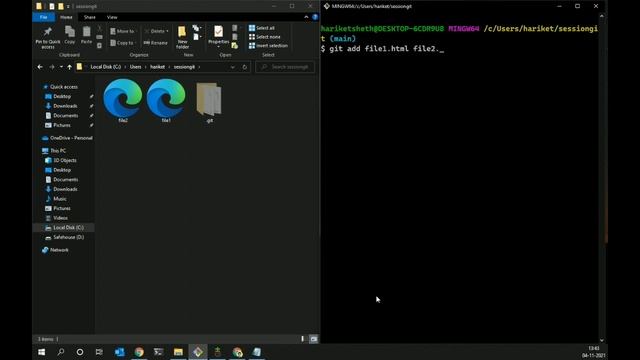Open Desktop under Quick access
Screen dimensions: 640x360
click(x=58, y=96)
